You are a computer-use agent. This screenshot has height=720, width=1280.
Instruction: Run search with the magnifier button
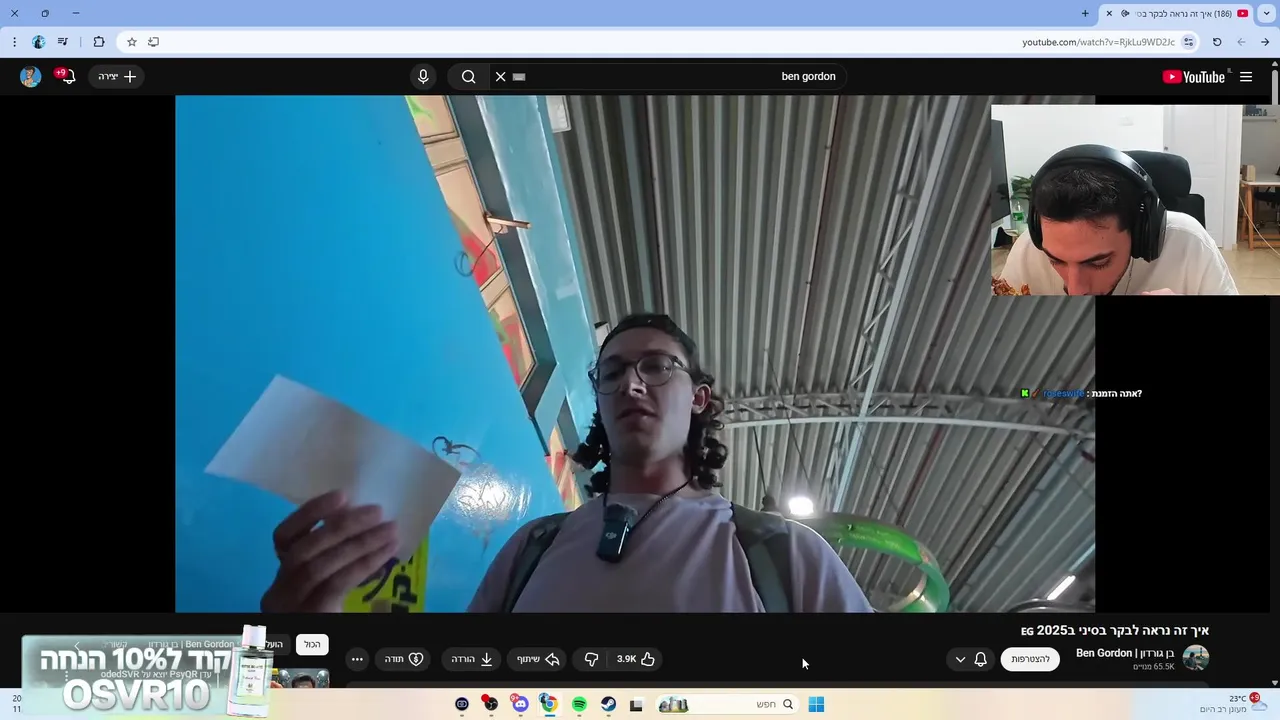[x=468, y=76]
